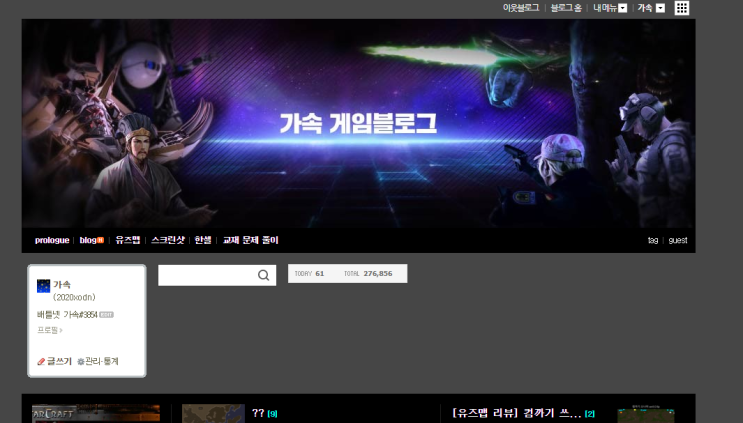Open the prologue menu tab

pos(52,240)
